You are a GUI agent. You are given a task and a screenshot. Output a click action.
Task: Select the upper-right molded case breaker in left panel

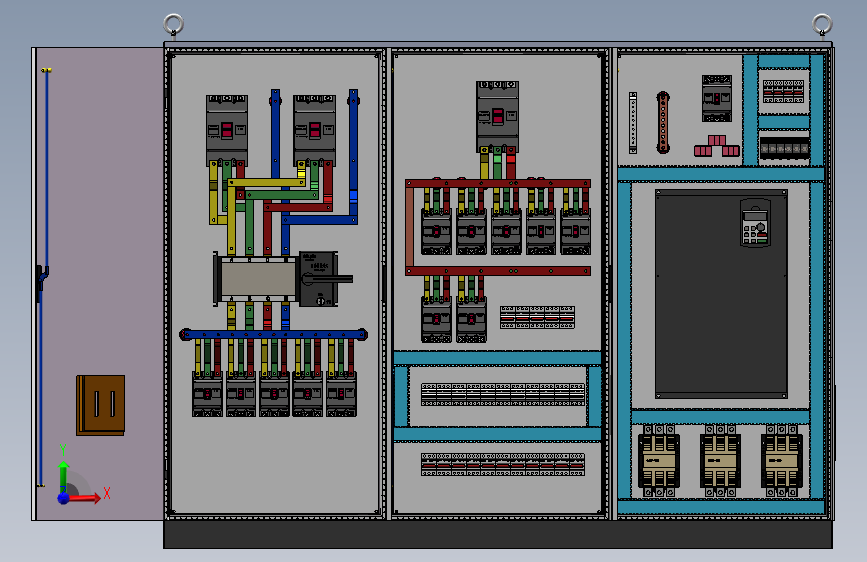(x=315, y=130)
